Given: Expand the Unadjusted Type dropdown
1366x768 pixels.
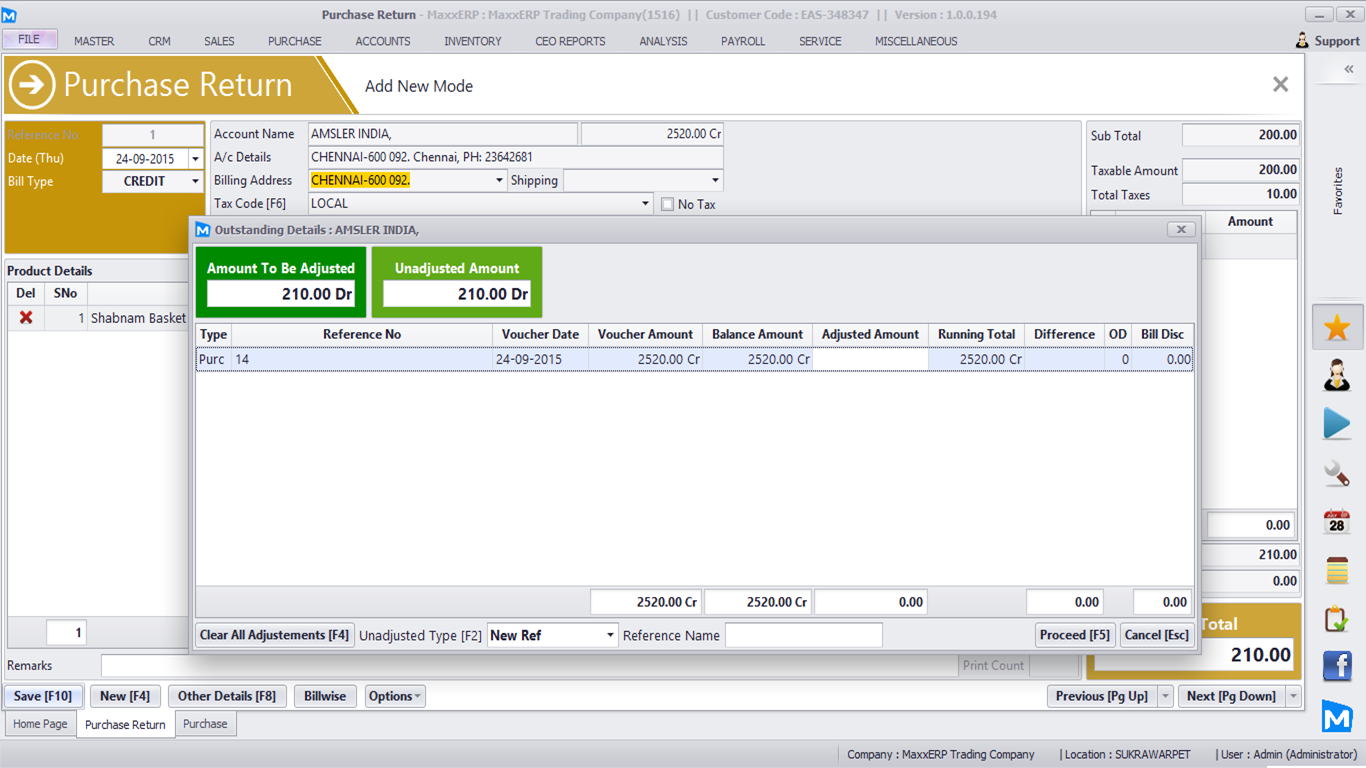Looking at the screenshot, I should pyautogui.click(x=610, y=636).
